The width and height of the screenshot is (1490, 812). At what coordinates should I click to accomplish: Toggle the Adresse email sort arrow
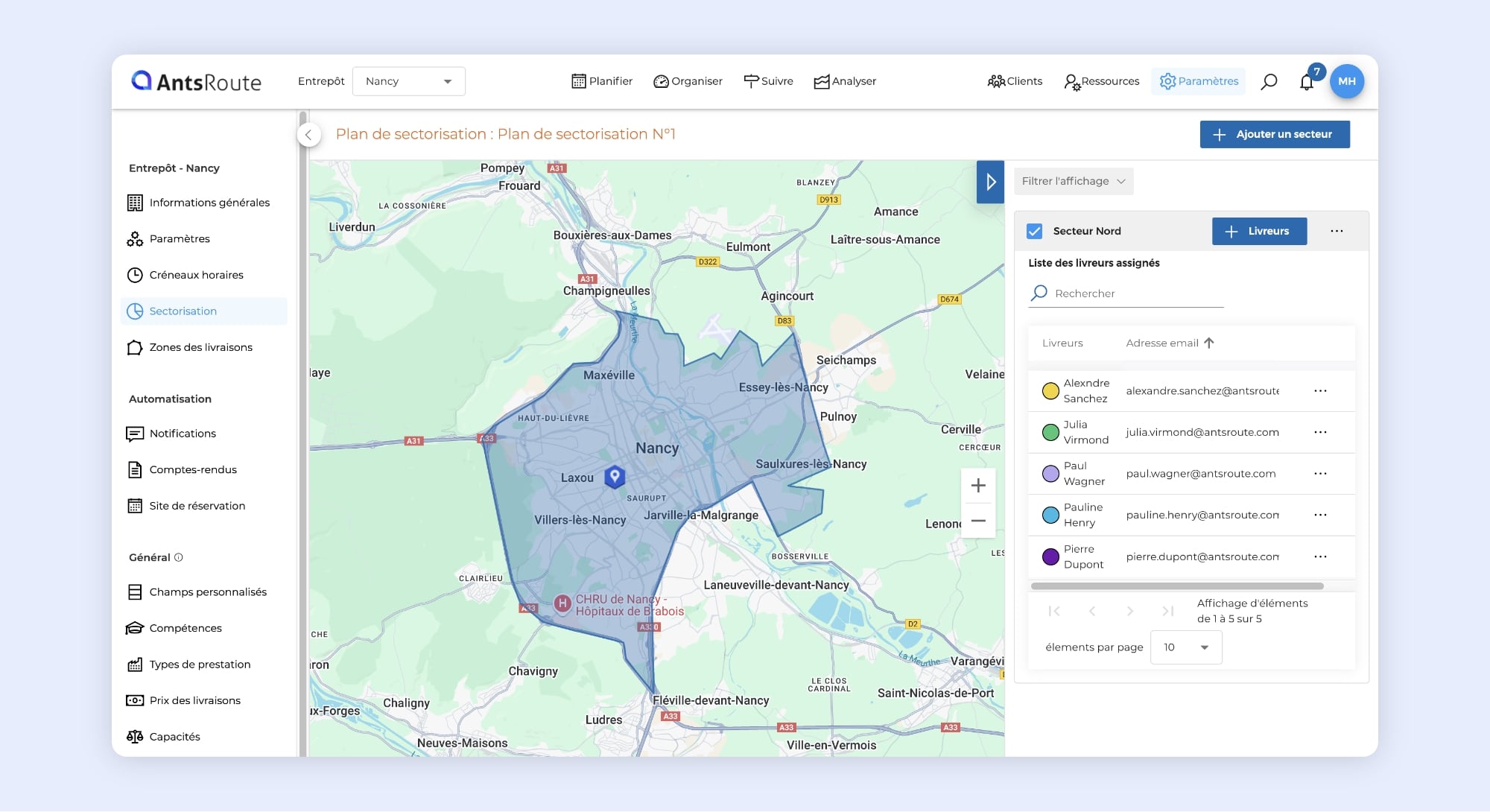pyautogui.click(x=1209, y=343)
